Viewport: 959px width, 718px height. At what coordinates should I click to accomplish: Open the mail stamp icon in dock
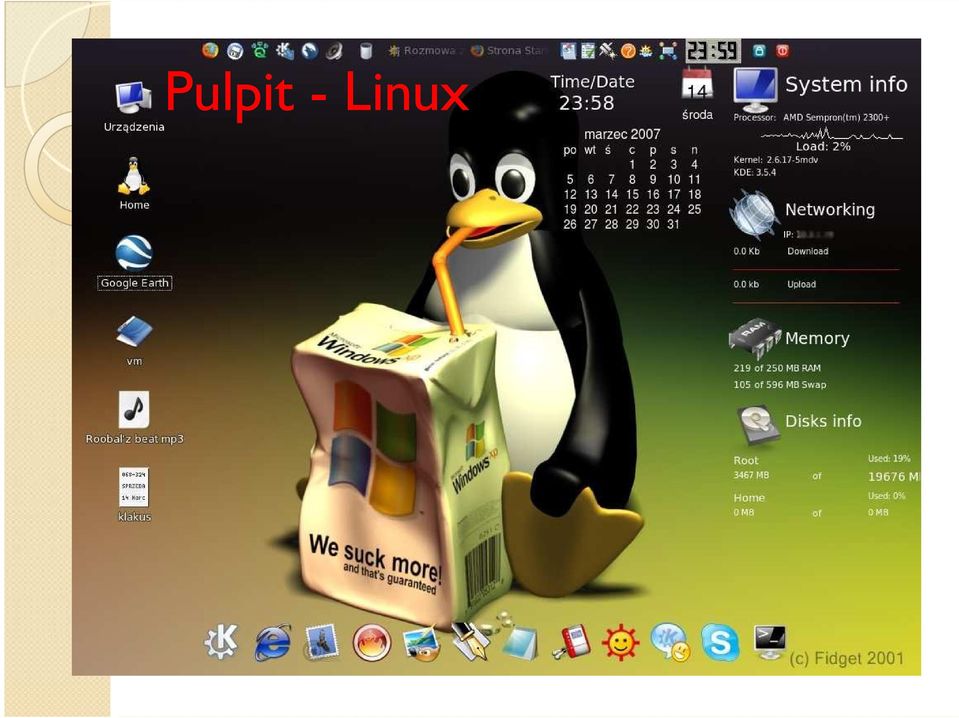[x=322, y=642]
